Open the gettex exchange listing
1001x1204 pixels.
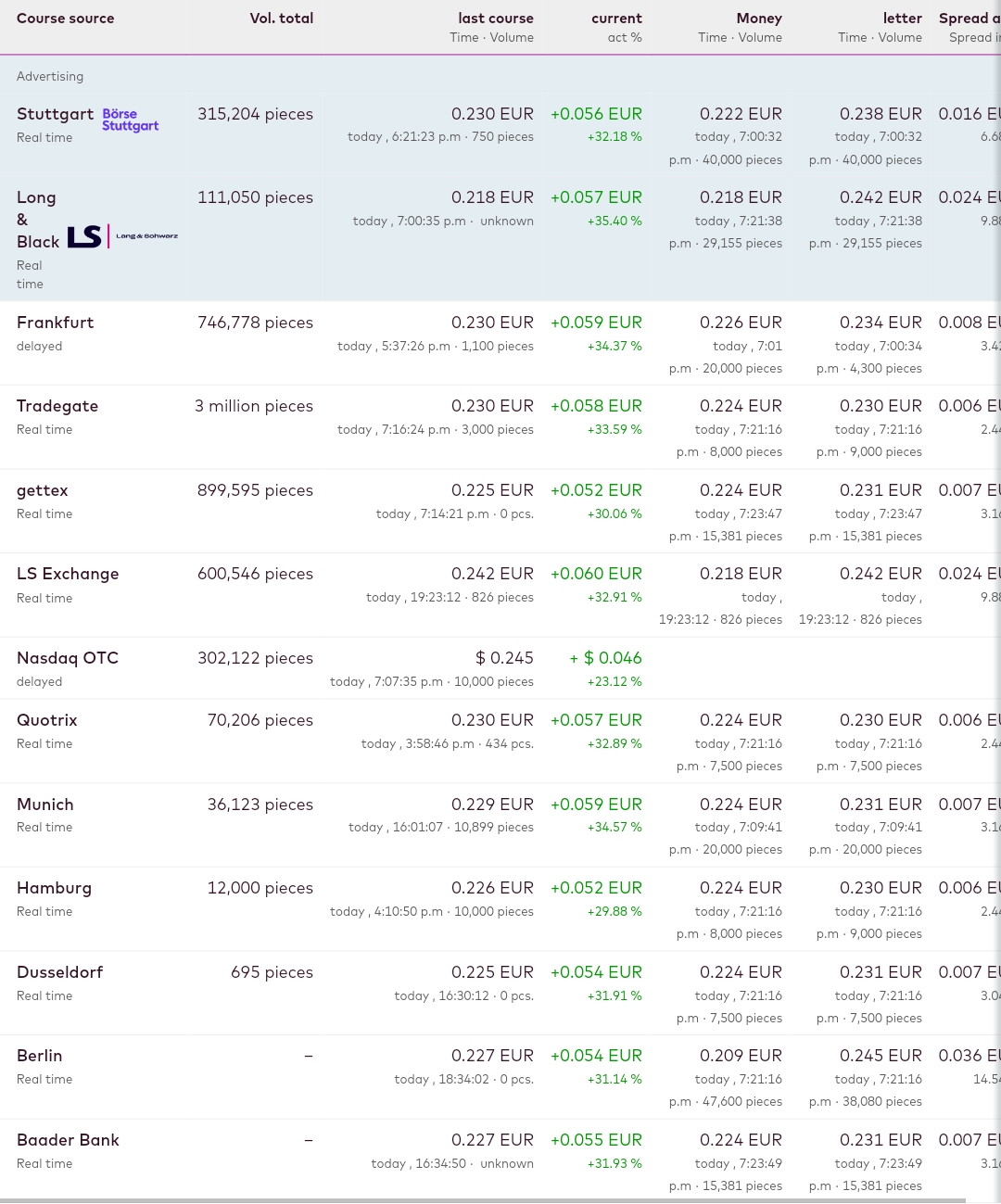coord(43,490)
